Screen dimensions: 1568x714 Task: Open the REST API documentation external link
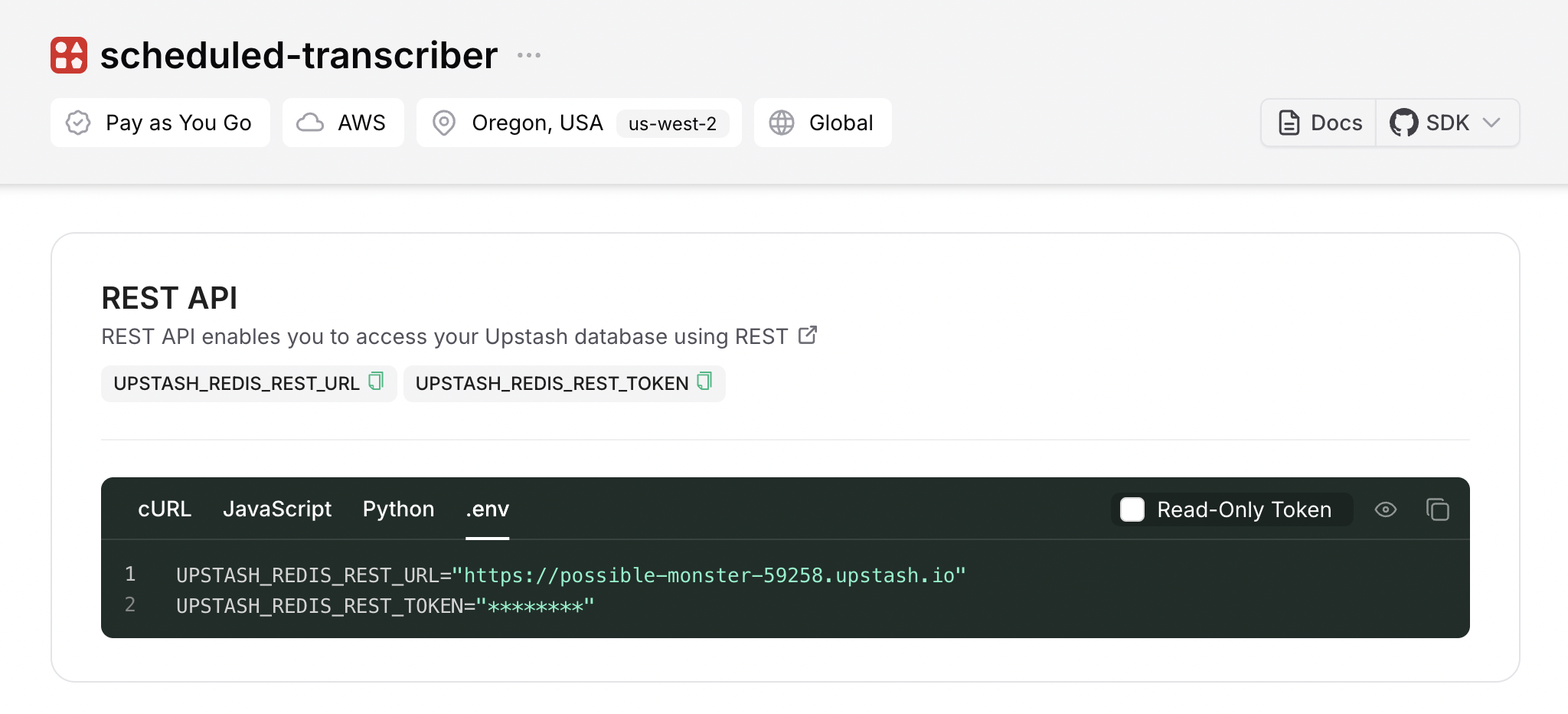pos(808,335)
